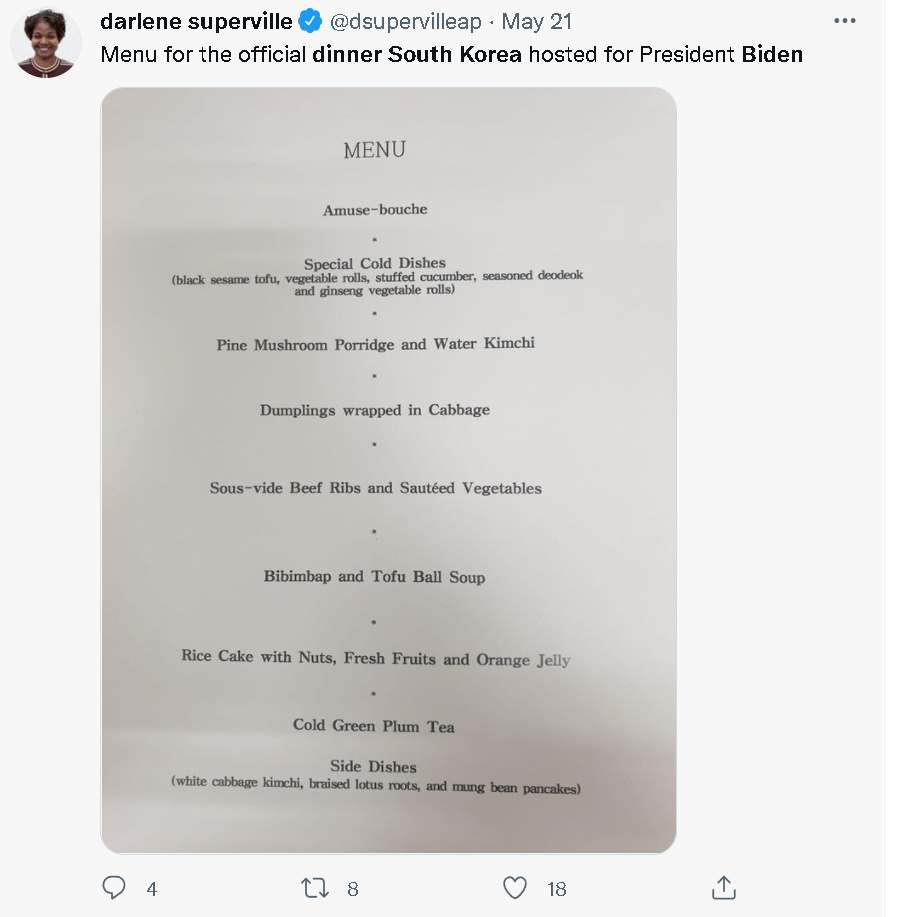Click the retweet count of 8
Screen dimensions: 909x917
tap(352, 888)
